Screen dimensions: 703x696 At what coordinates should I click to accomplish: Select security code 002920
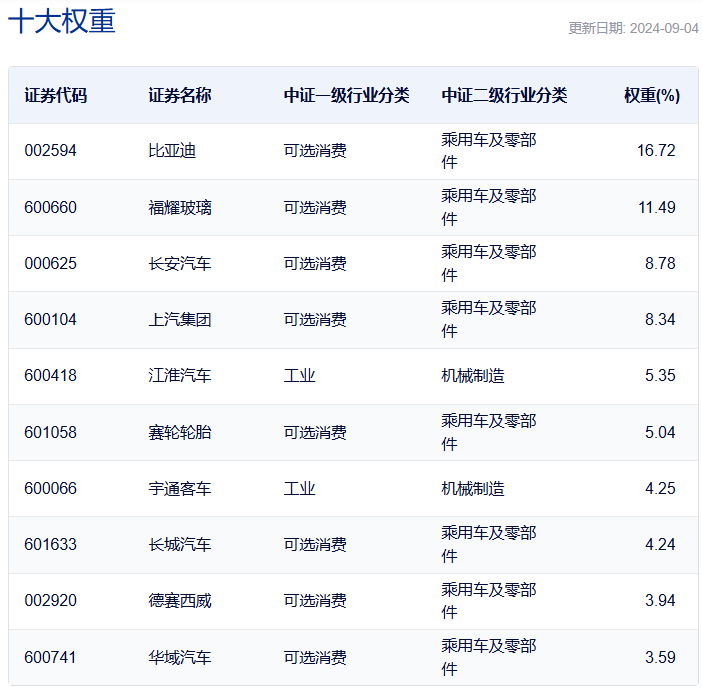tap(51, 601)
